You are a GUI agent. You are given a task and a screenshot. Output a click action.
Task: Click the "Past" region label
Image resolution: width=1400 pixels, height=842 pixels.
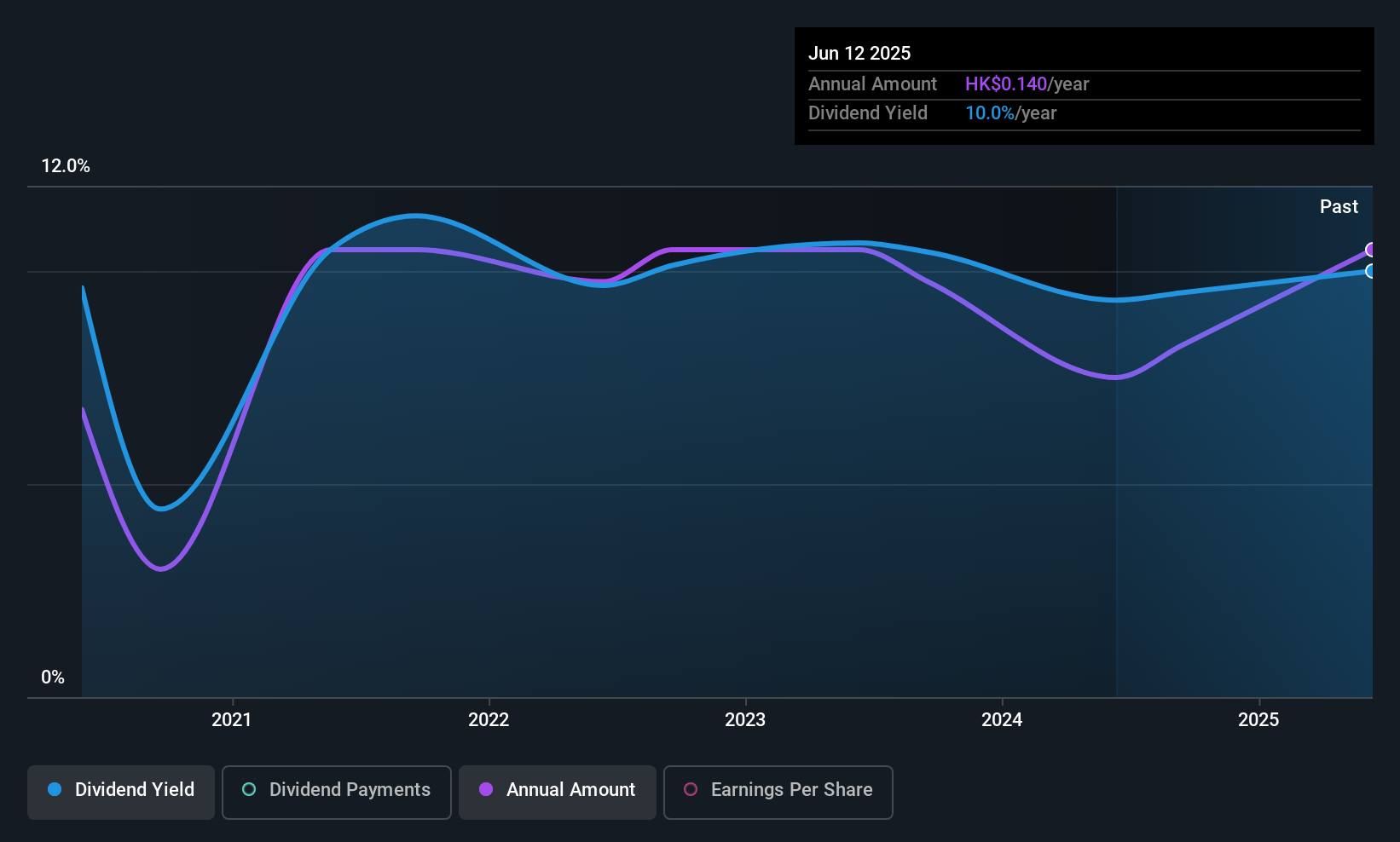click(1339, 207)
